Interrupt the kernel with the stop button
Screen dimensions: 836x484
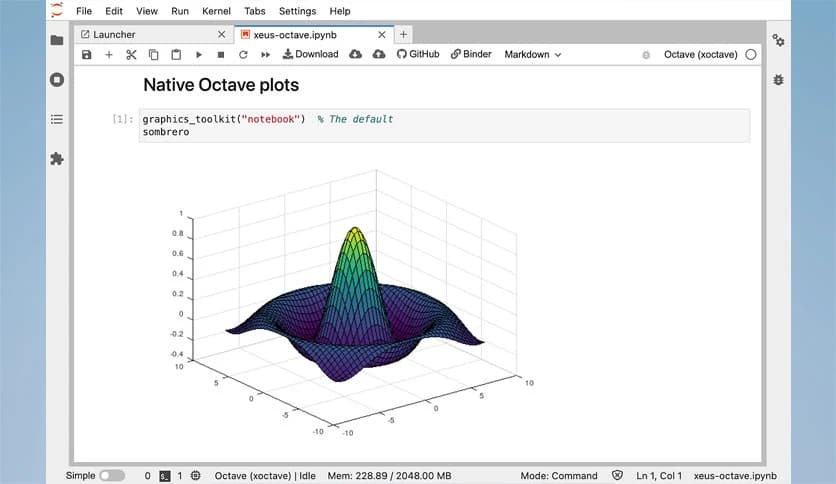221,54
